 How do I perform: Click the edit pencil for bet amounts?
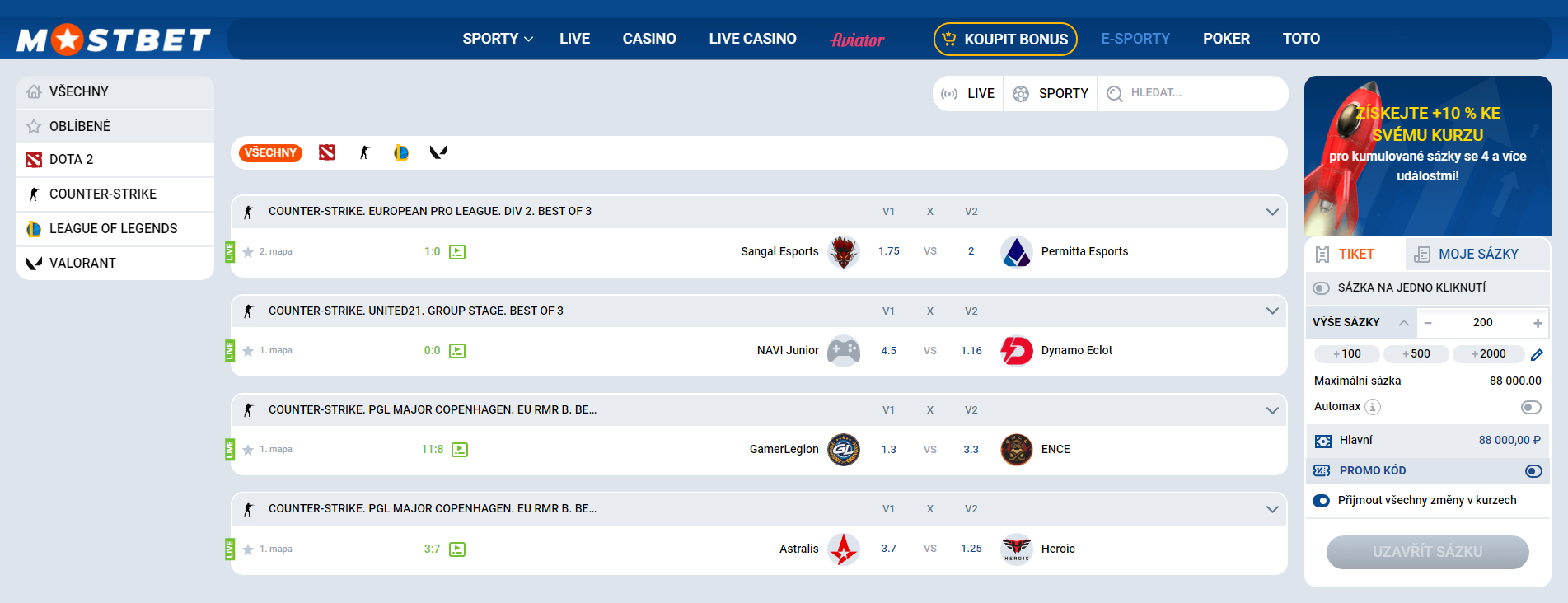click(1536, 354)
